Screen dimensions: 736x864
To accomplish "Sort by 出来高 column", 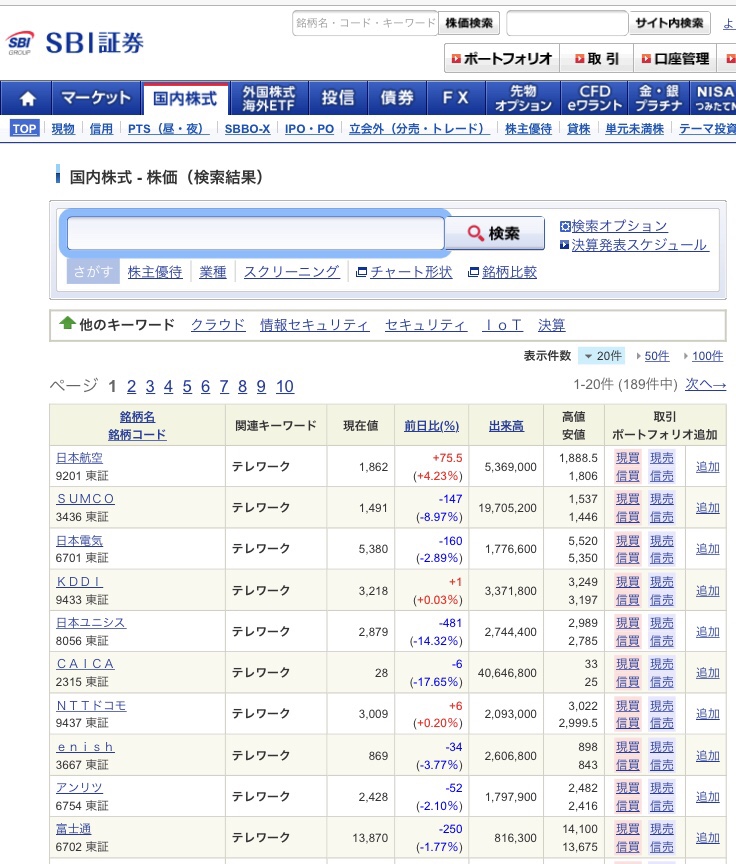I will click(x=506, y=426).
